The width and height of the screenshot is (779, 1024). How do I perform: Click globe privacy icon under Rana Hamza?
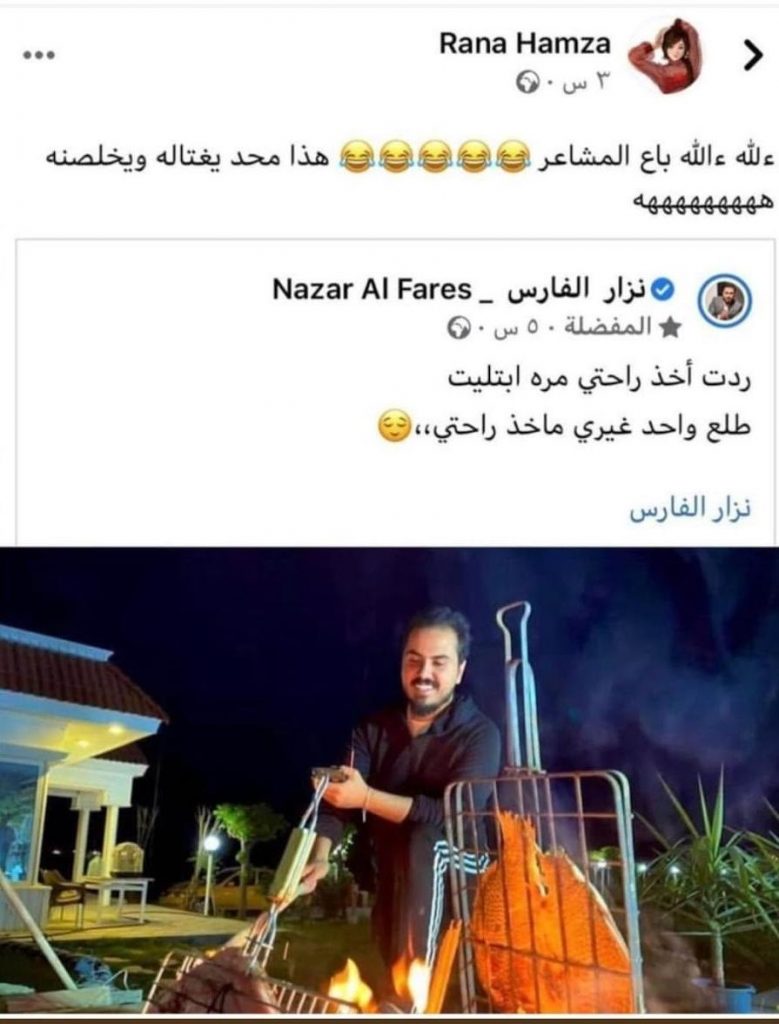526,84
